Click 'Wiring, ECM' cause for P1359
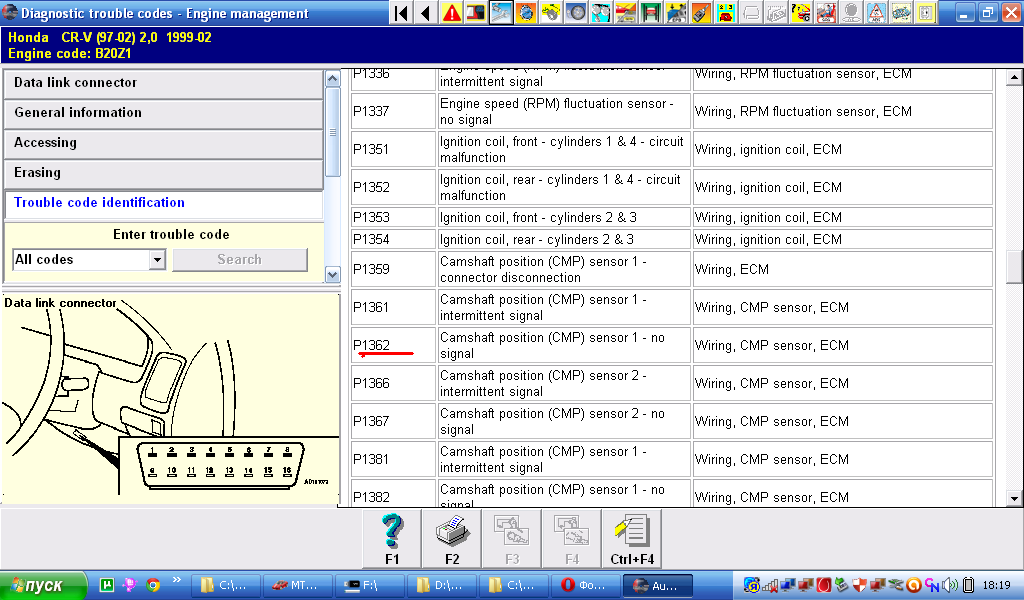1024x600 pixels. pos(731,270)
